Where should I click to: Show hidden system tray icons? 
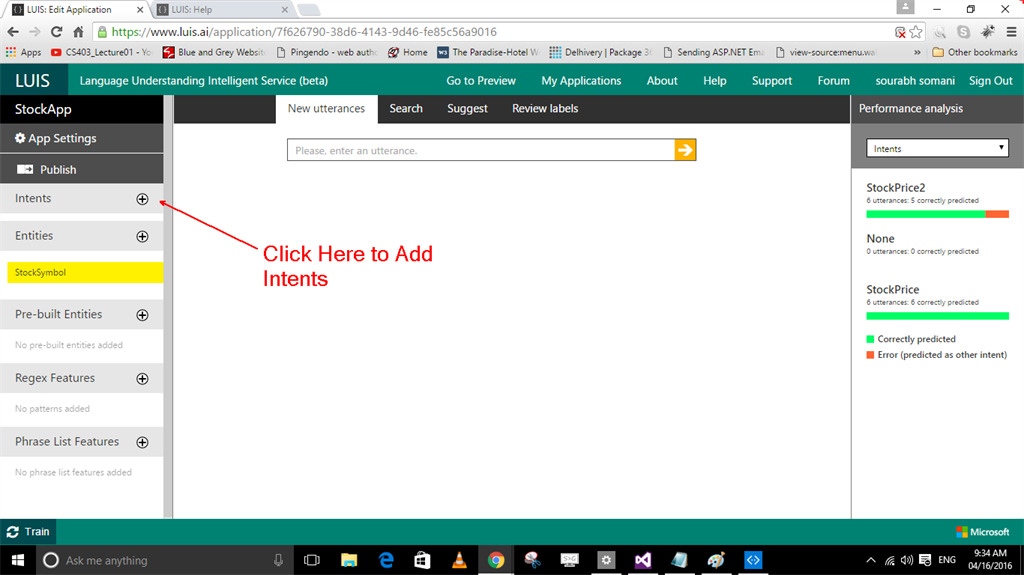[x=871, y=560]
